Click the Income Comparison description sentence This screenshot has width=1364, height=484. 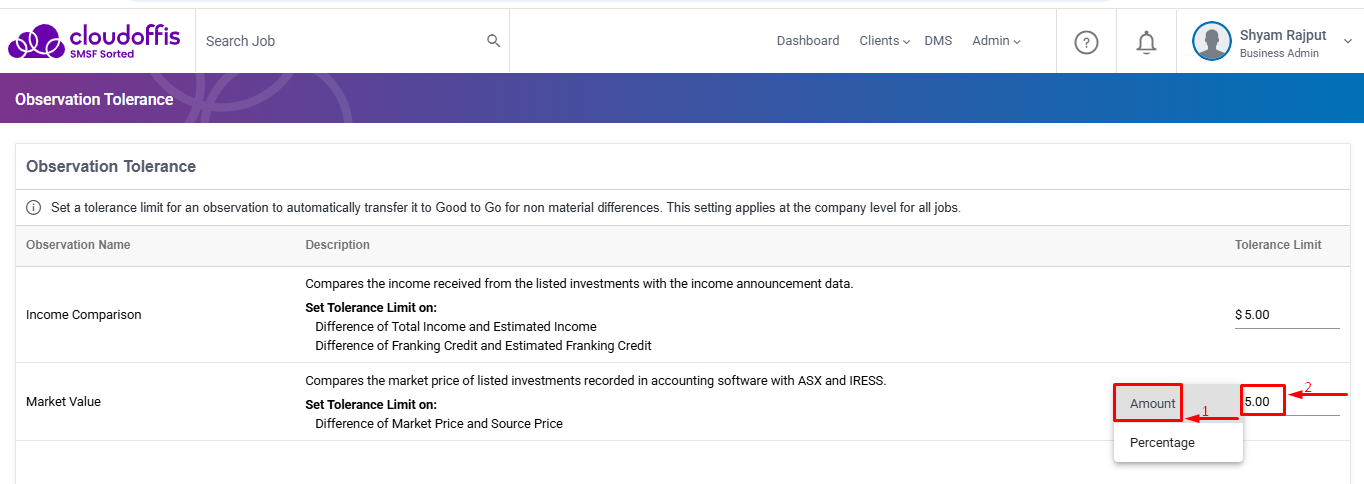tap(579, 284)
